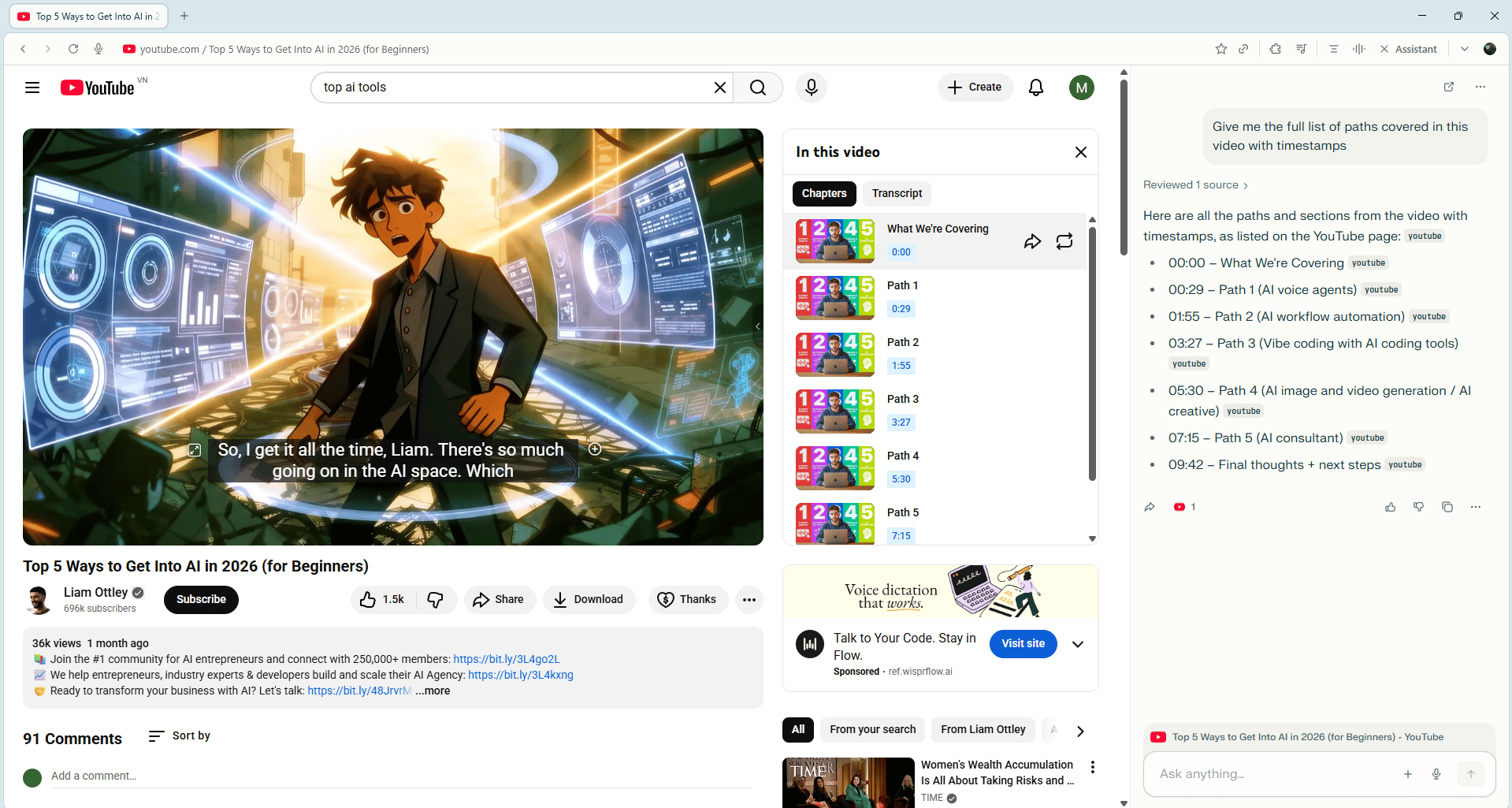Open the Sort by comments dropdown

click(x=180, y=735)
